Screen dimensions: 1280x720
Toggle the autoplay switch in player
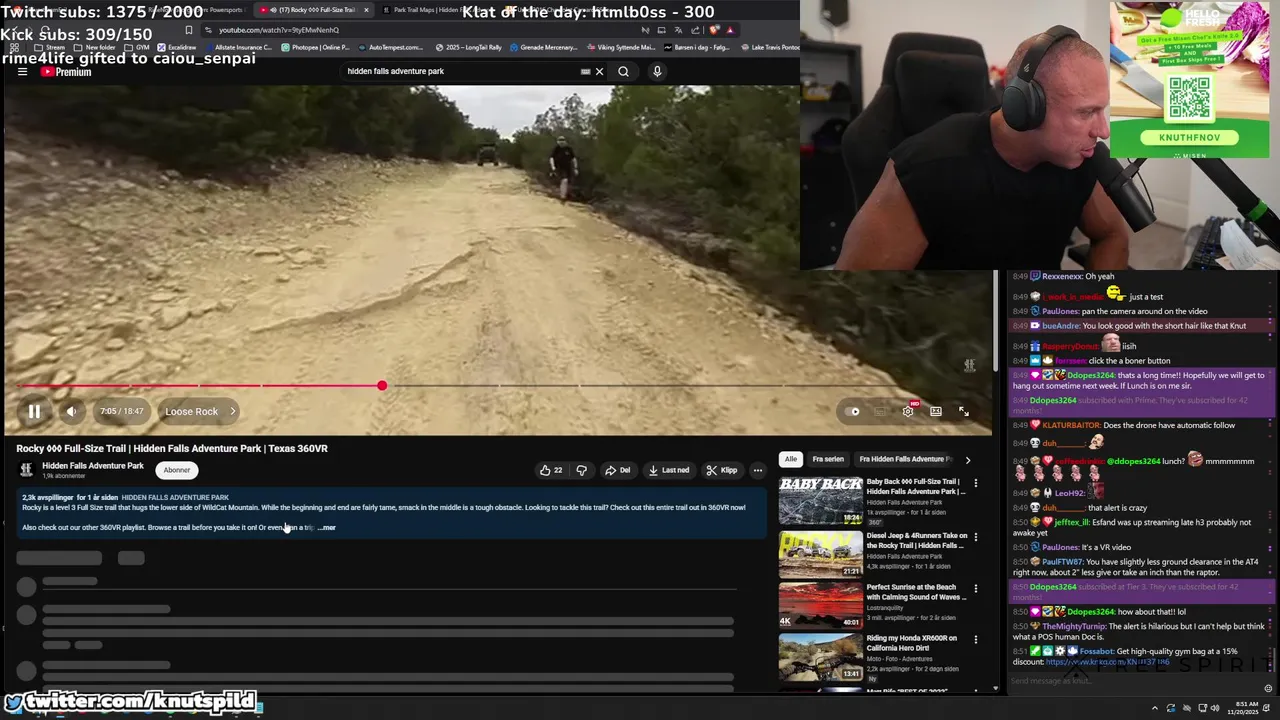pos(851,411)
